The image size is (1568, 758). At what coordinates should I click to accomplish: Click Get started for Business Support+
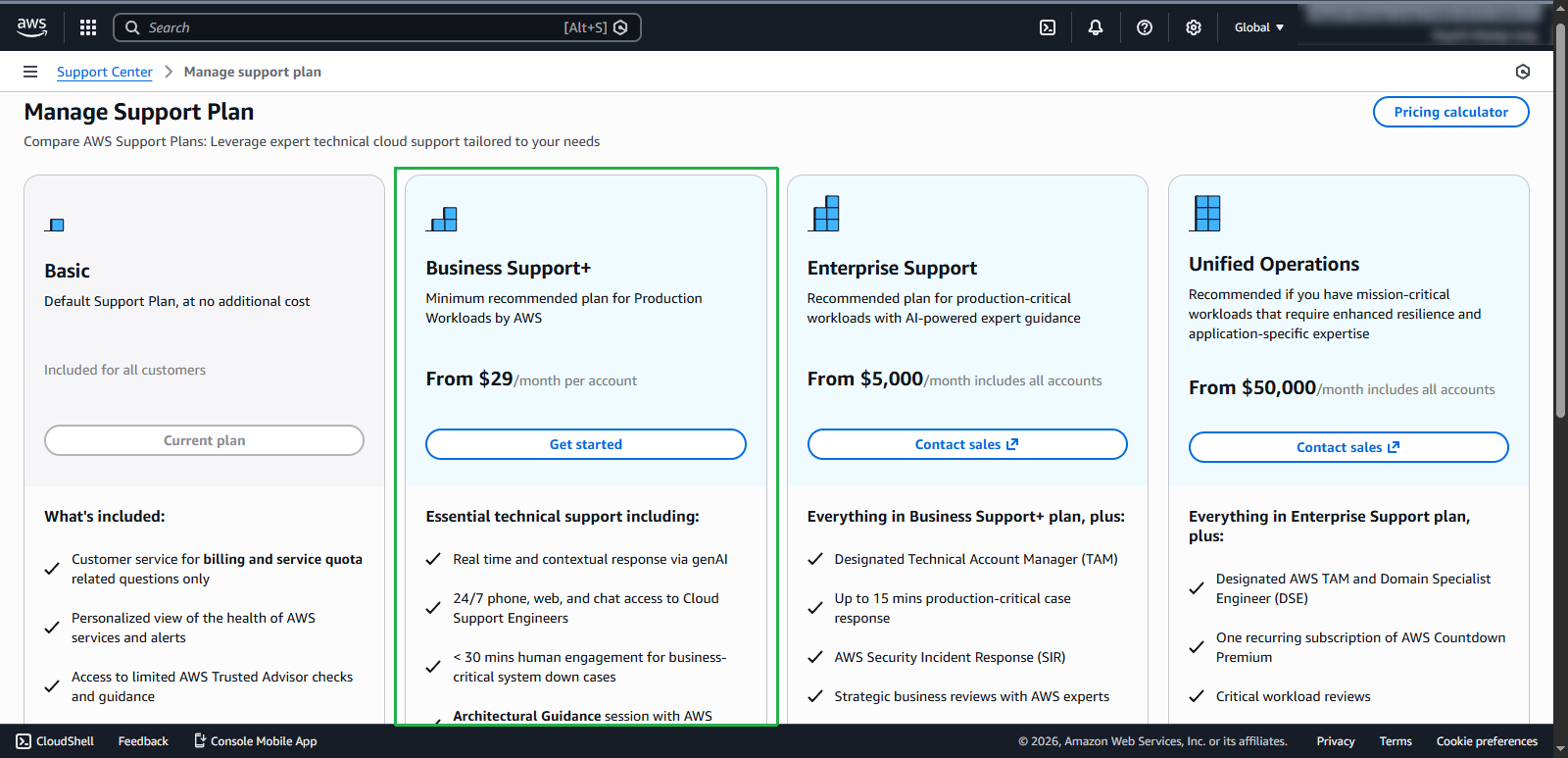tap(586, 444)
